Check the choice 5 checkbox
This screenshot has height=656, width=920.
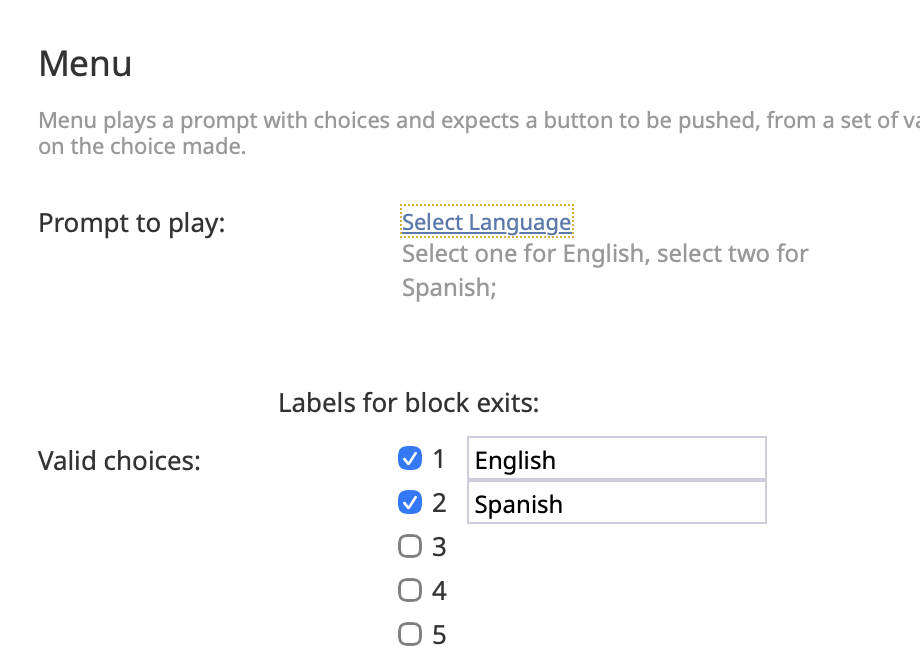point(409,635)
